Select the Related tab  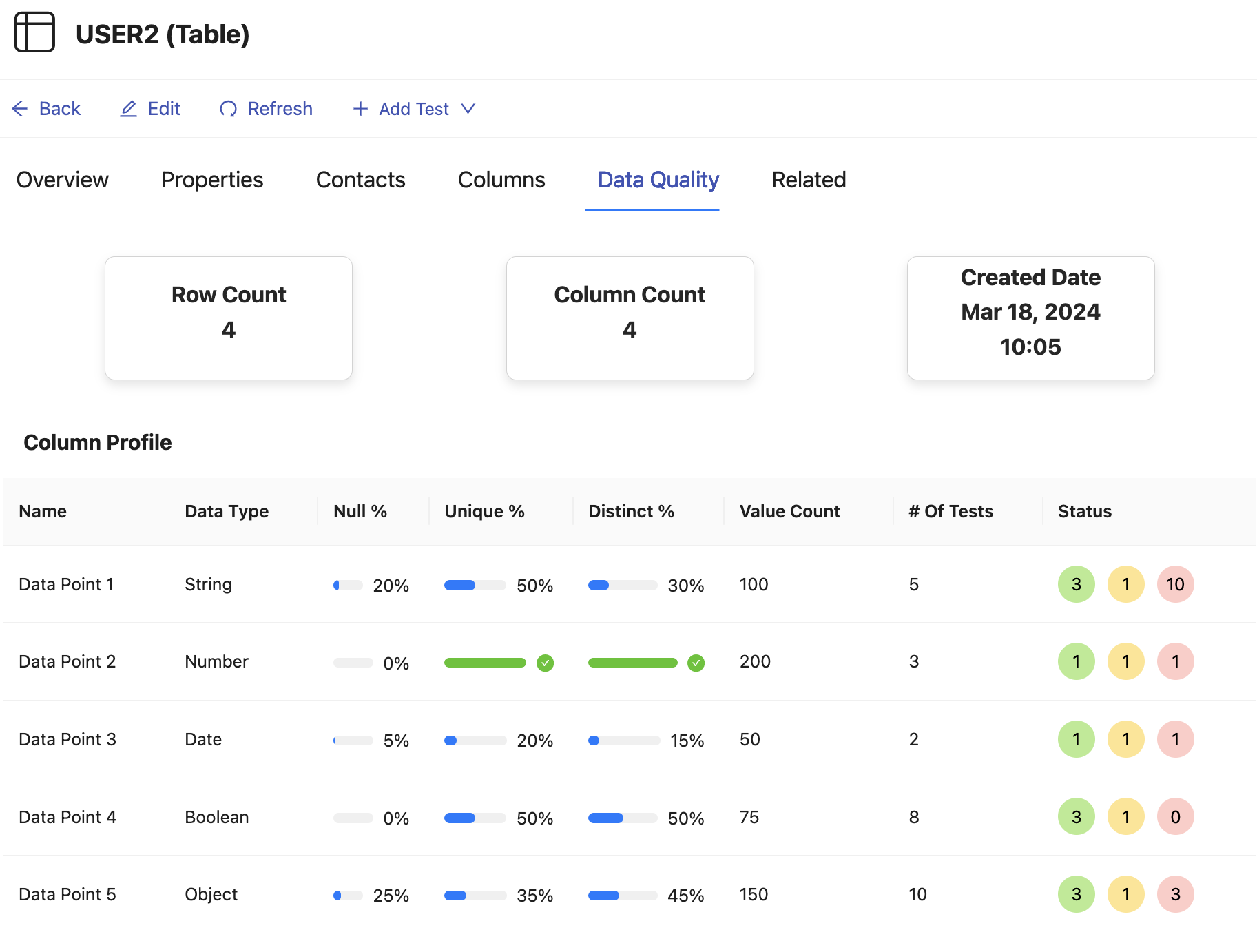tap(809, 180)
